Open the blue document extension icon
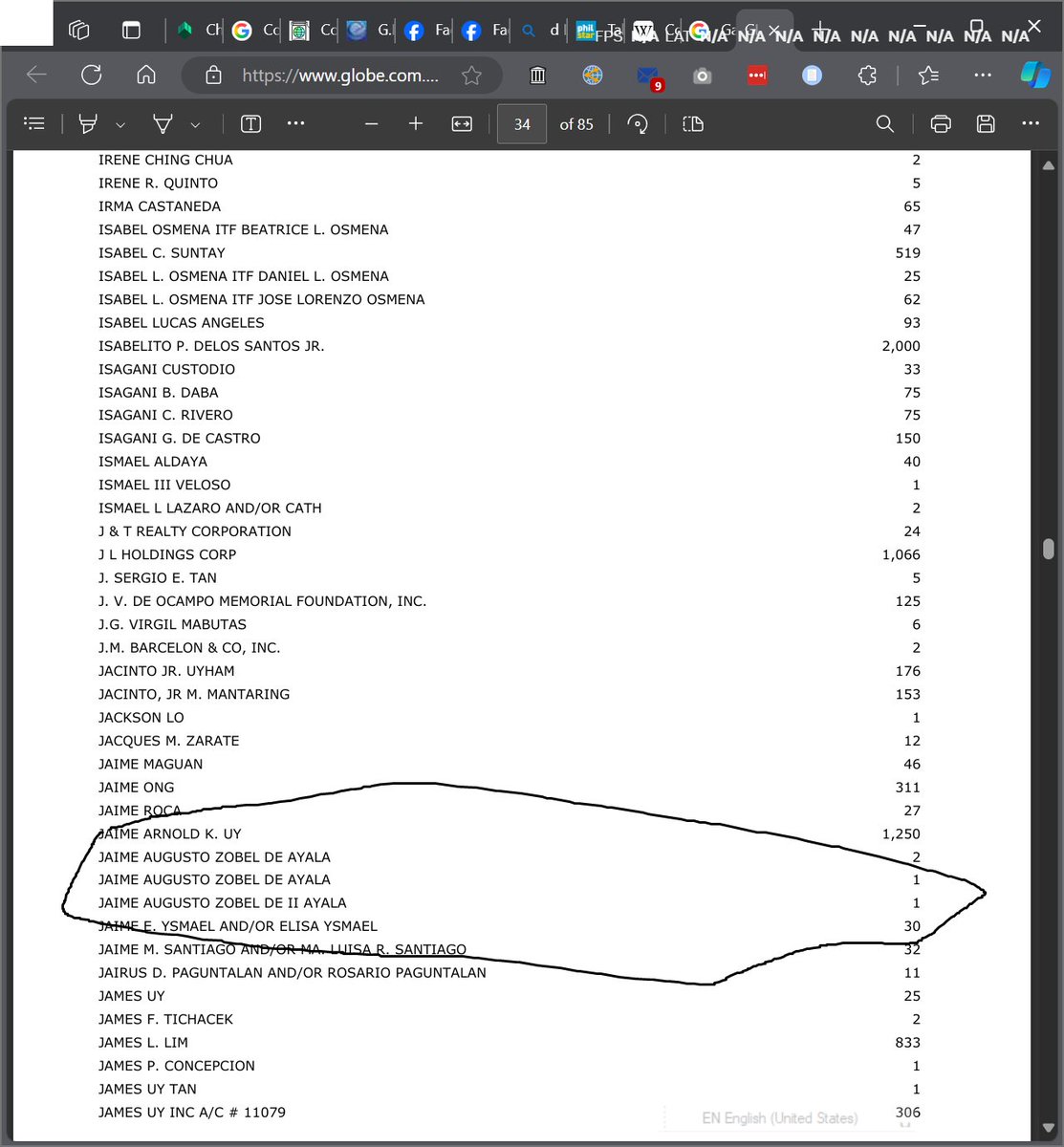1064x1147 pixels. (812, 75)
